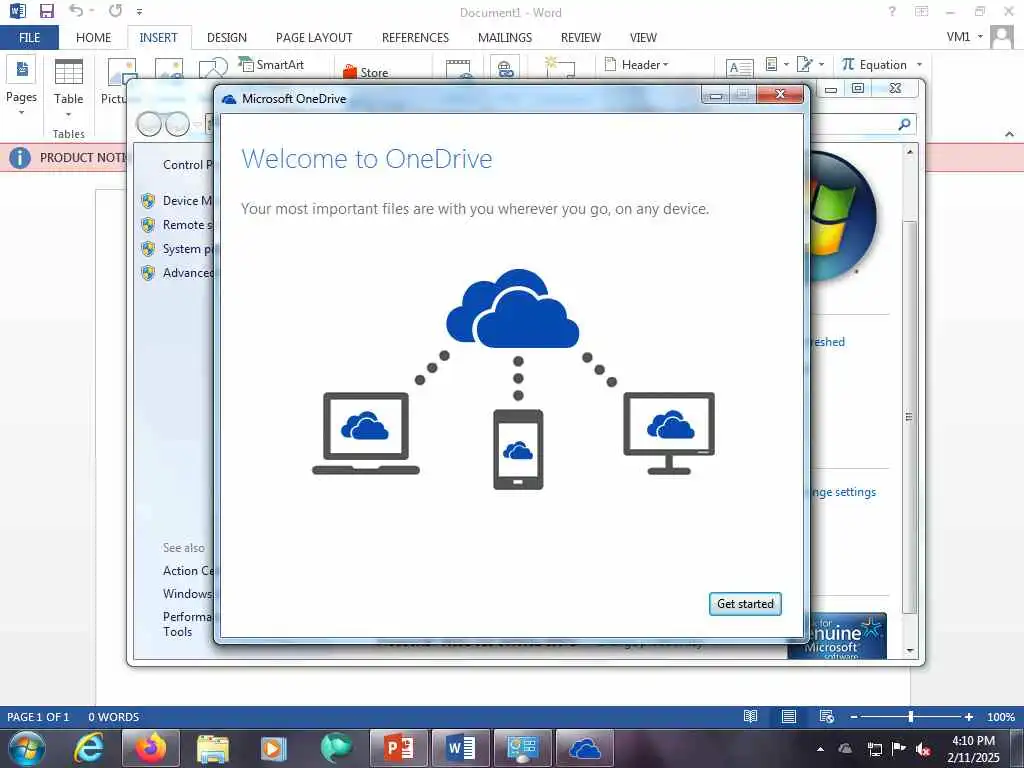Switch to PowerPoint on the taskbar
The image size is (1024, 768).
click(x=398, y=748)
